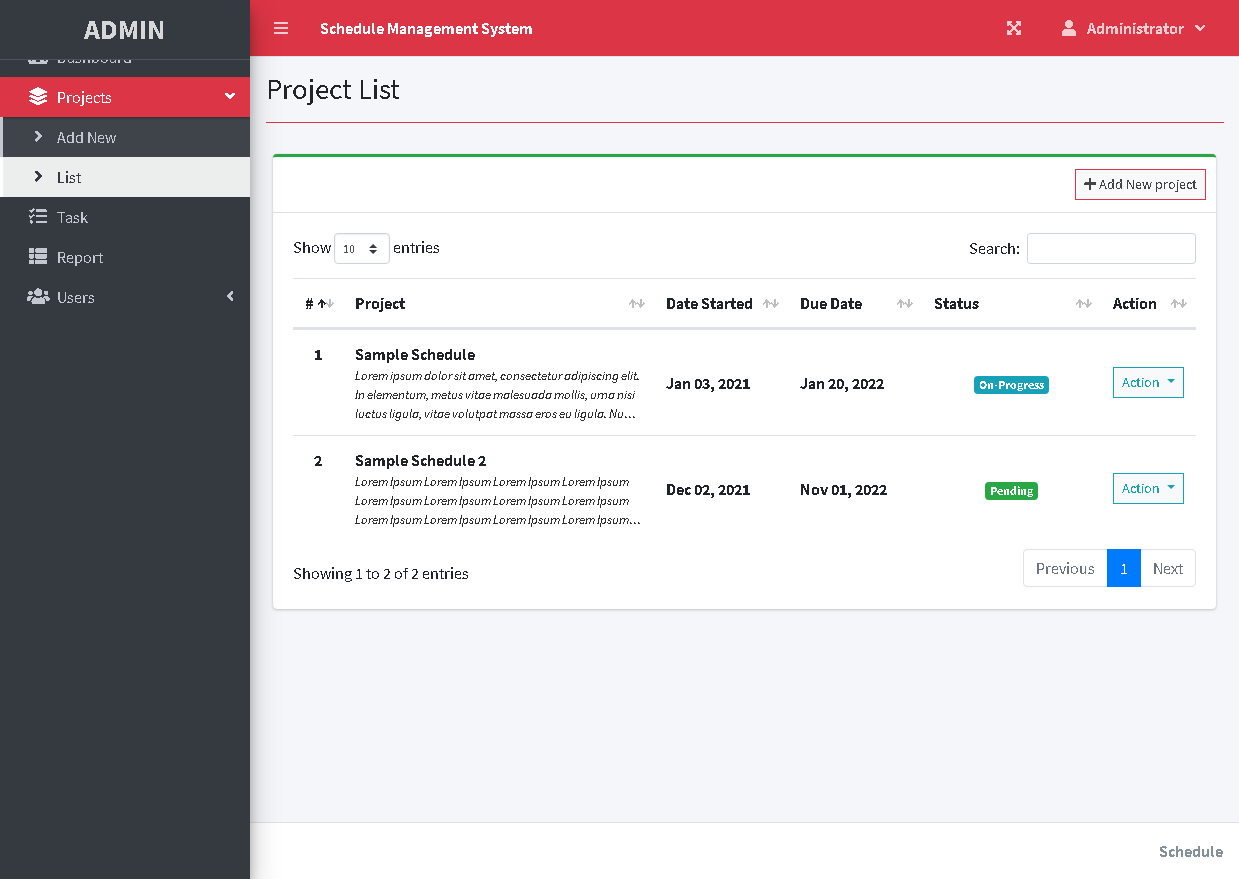This screenshot has width=1239, height=879.
Task: Click the Task checklist icon
Action: click(x=38, y=217)
